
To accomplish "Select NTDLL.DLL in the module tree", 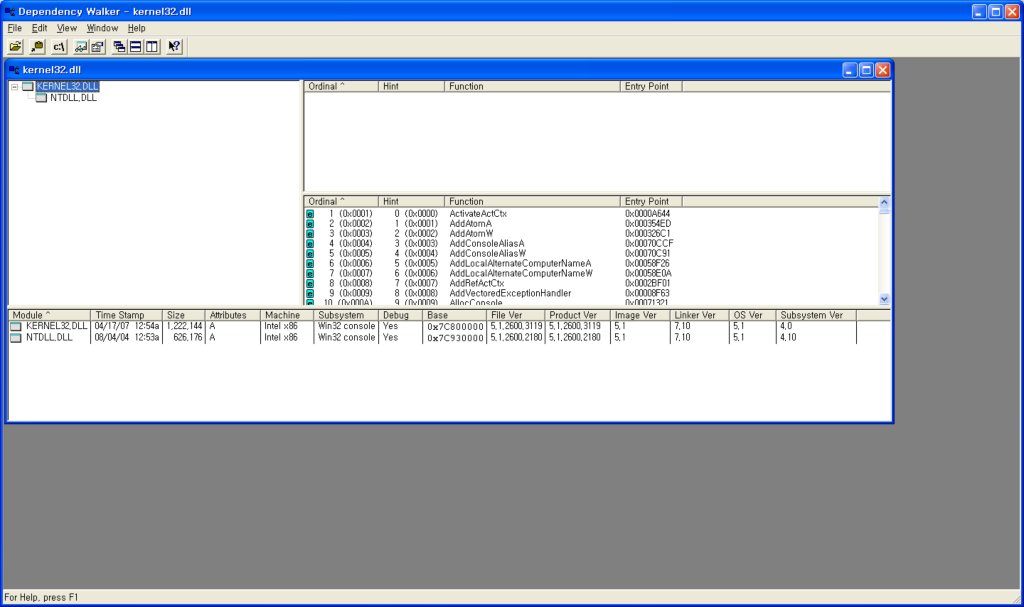I will 73,98.
